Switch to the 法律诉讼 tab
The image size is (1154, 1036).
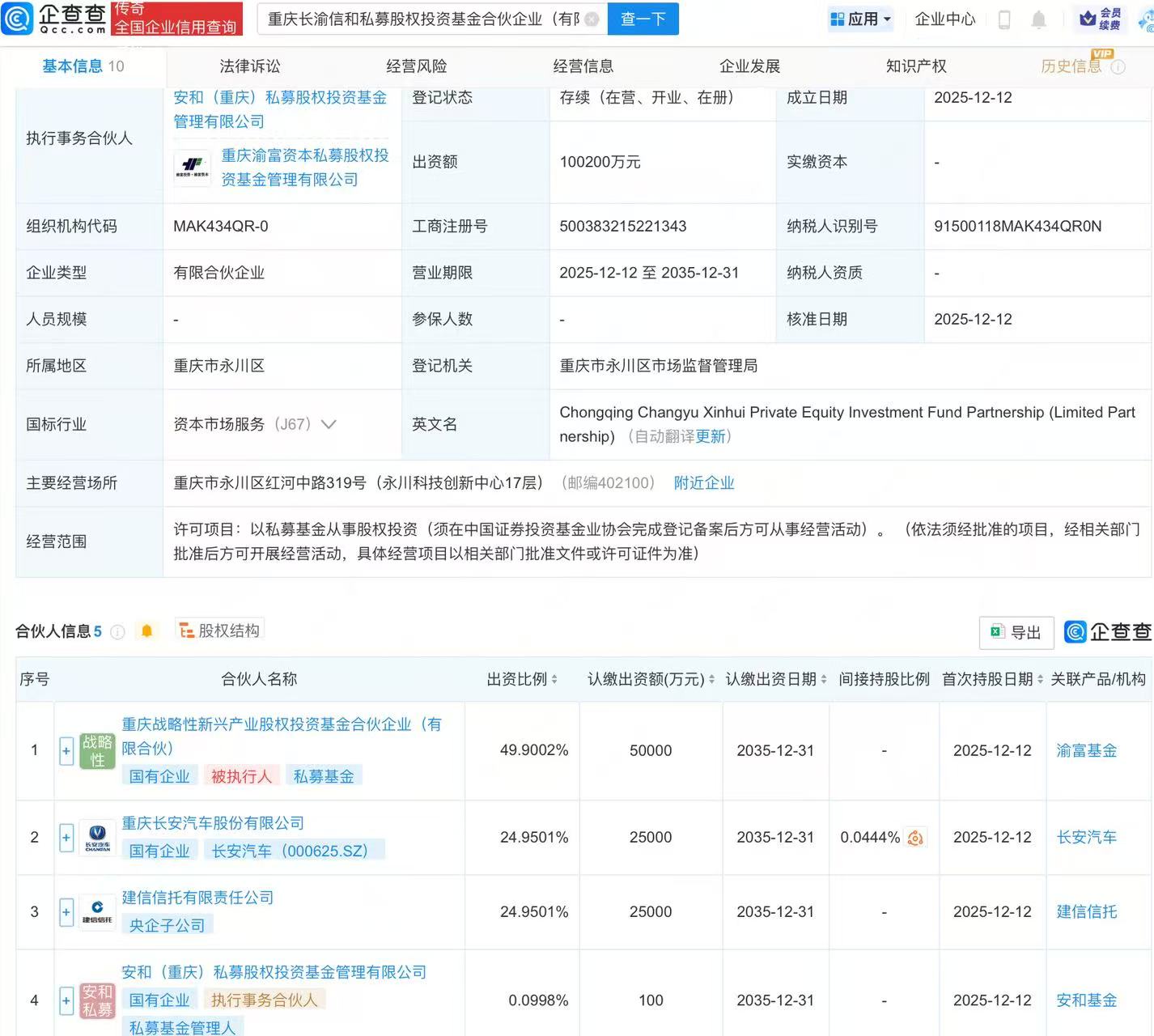tap(250, 66)
